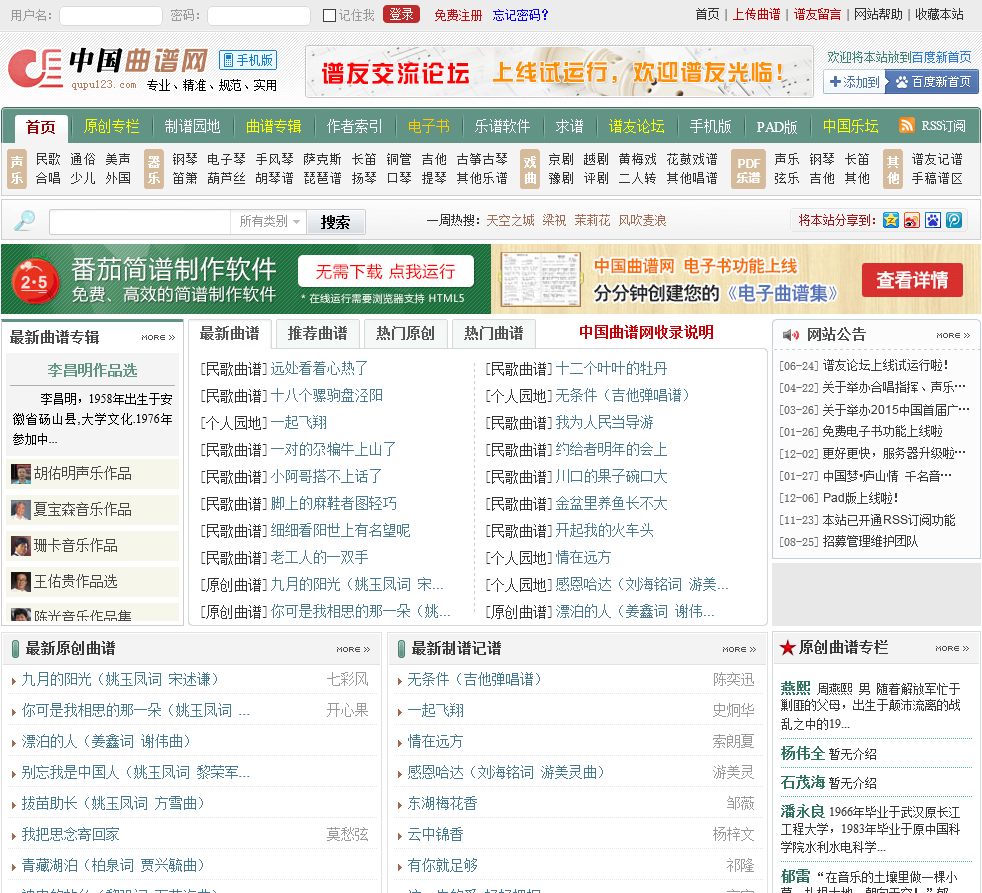982x893 pixels.
Task: Switch to 热门曲谱 tab
Action: [494, 334]
